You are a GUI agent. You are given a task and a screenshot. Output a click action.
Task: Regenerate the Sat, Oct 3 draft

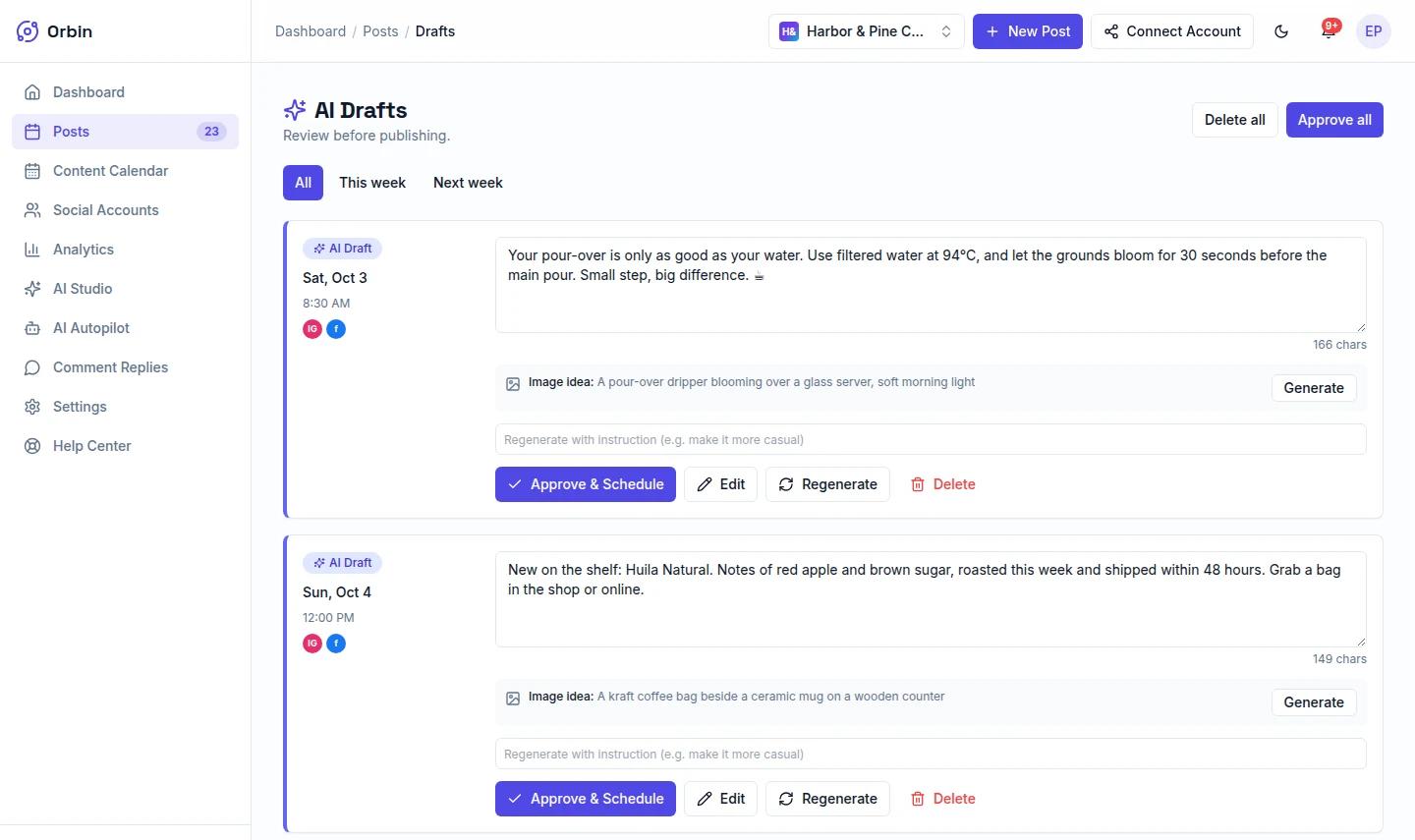click(827, 484)
